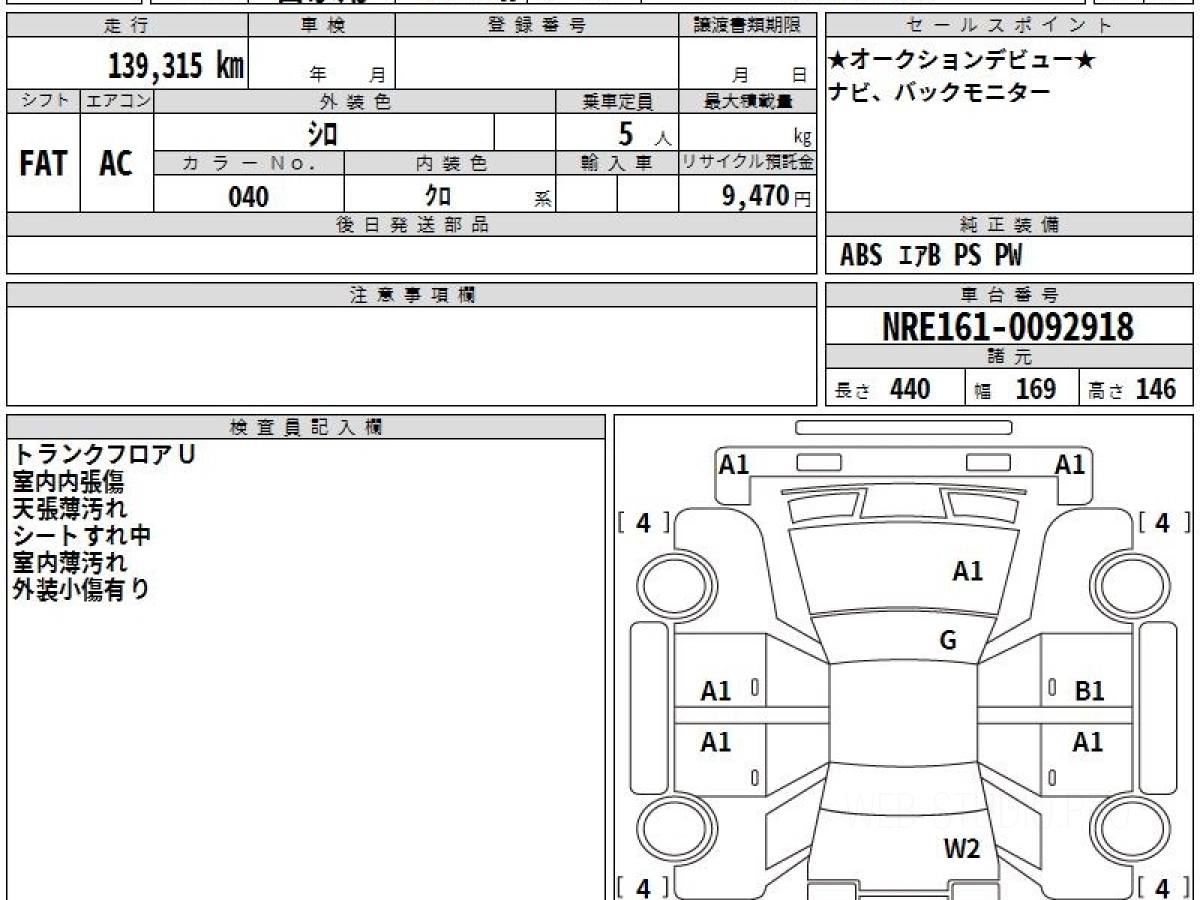Select the 天張薄汚れ note

click(x=68, y=509)
